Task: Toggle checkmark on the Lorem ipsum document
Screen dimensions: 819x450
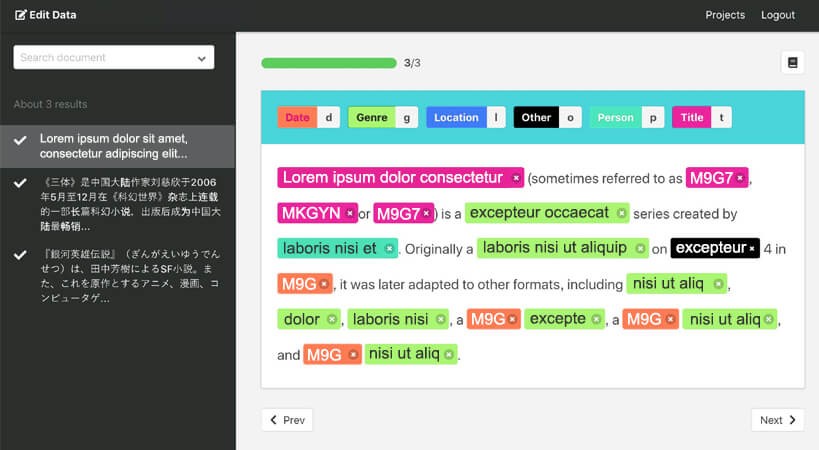Action: pos(20,141)
